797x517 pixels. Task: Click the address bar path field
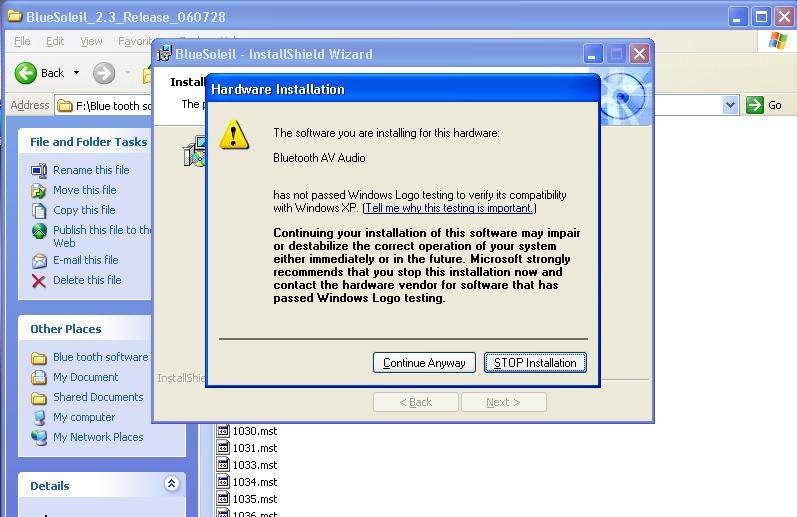(x=104, y=106)
